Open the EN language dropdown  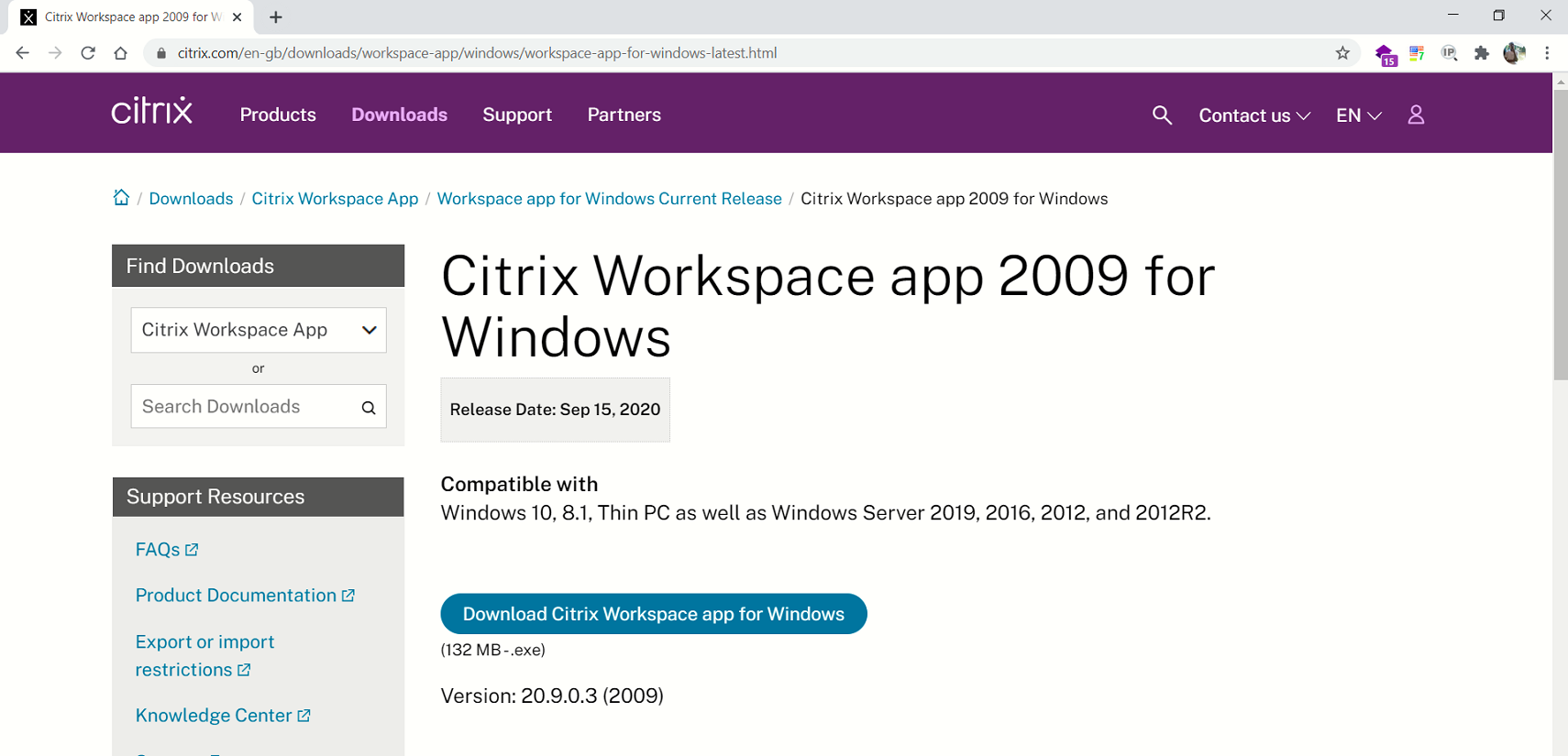(x=1358, y=115)
